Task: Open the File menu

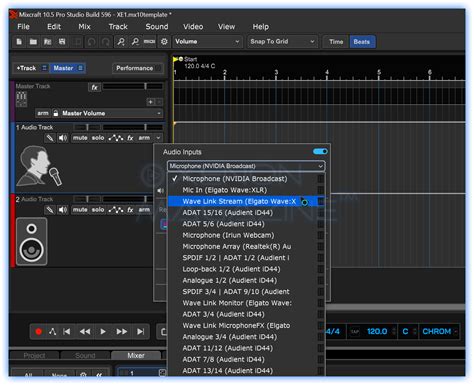Action: point(23,27)
